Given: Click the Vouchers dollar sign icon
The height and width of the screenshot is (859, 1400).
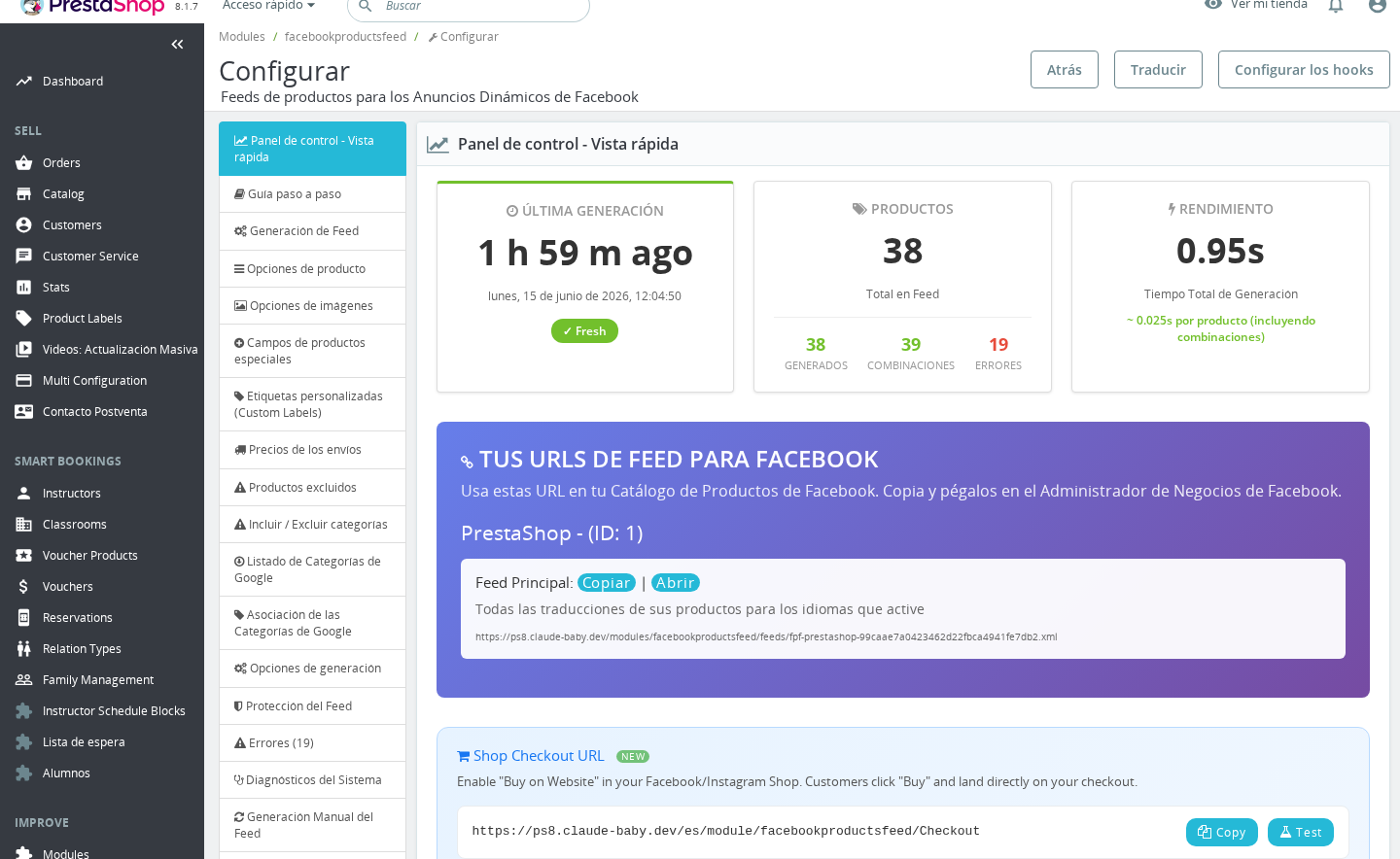Looking at the screenshot, I should [x=24, y=587].
